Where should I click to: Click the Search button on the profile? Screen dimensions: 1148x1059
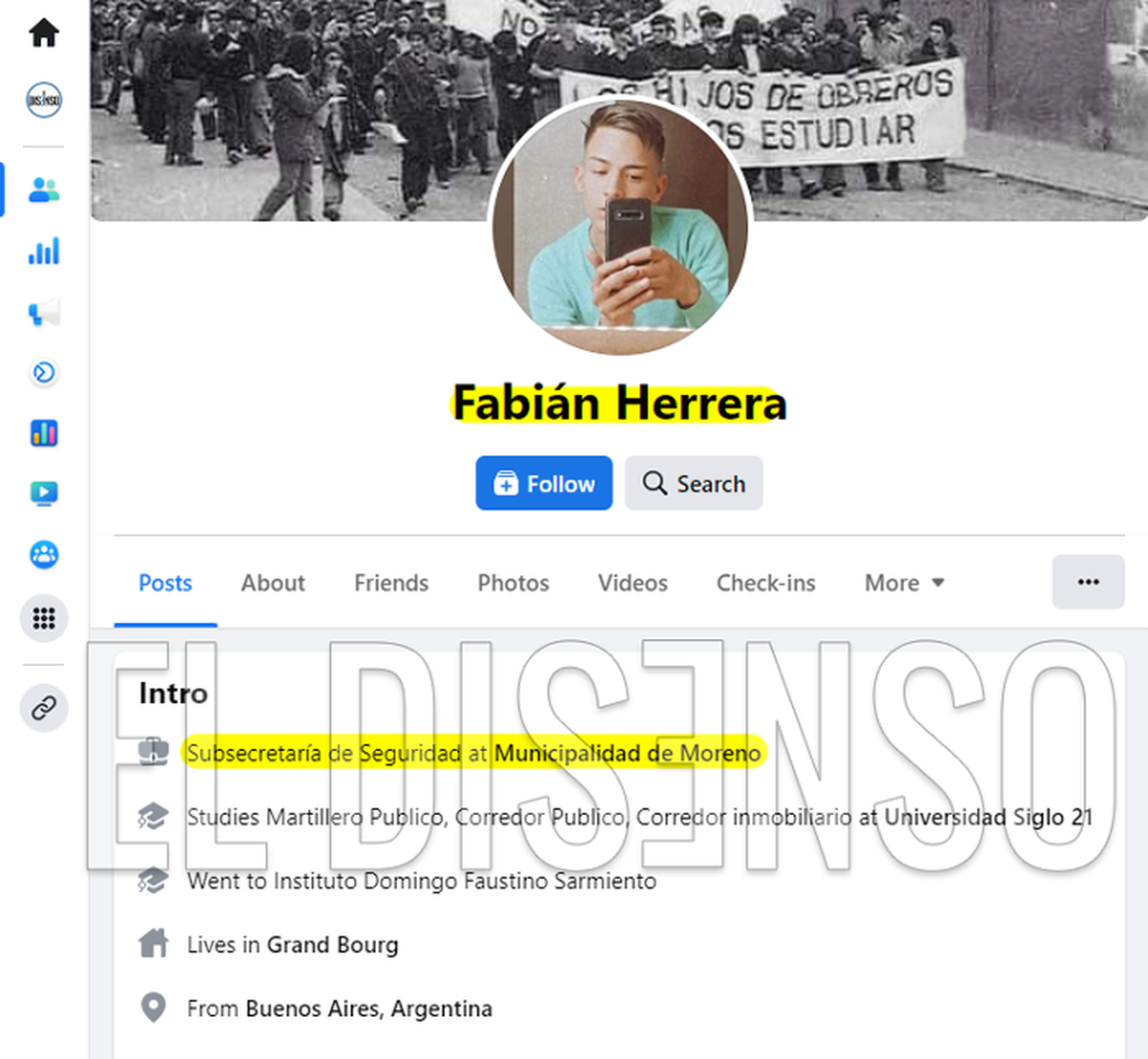(694, 483)
